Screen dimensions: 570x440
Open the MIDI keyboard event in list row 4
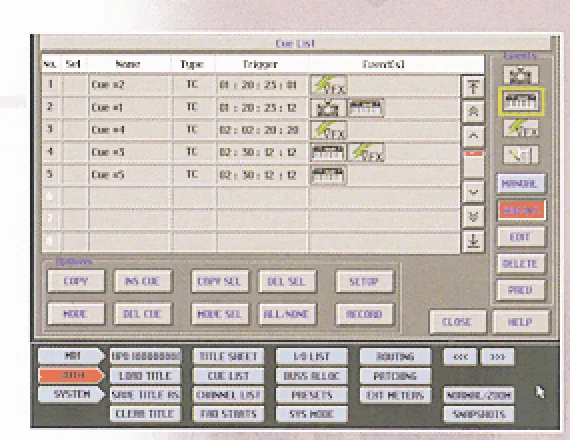pyautogui.click(x=329, y=152)
